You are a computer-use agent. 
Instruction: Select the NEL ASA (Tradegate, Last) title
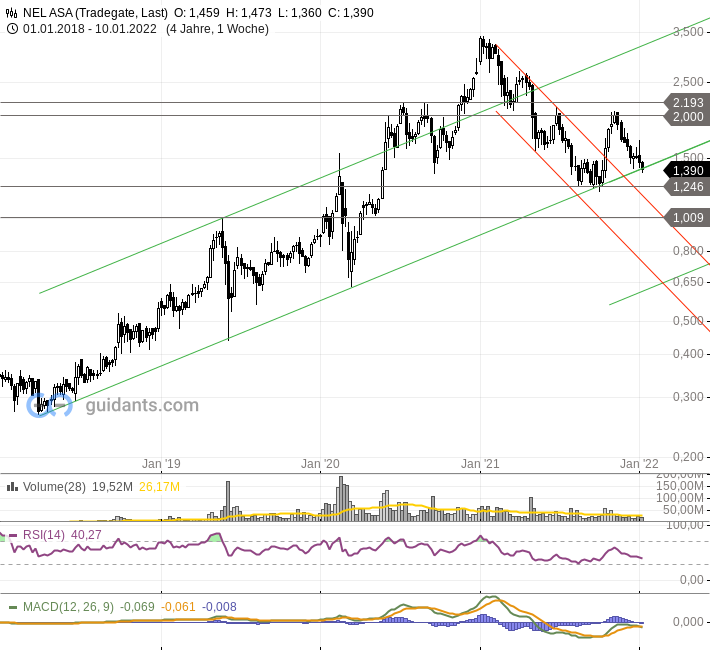pos(95,13)
